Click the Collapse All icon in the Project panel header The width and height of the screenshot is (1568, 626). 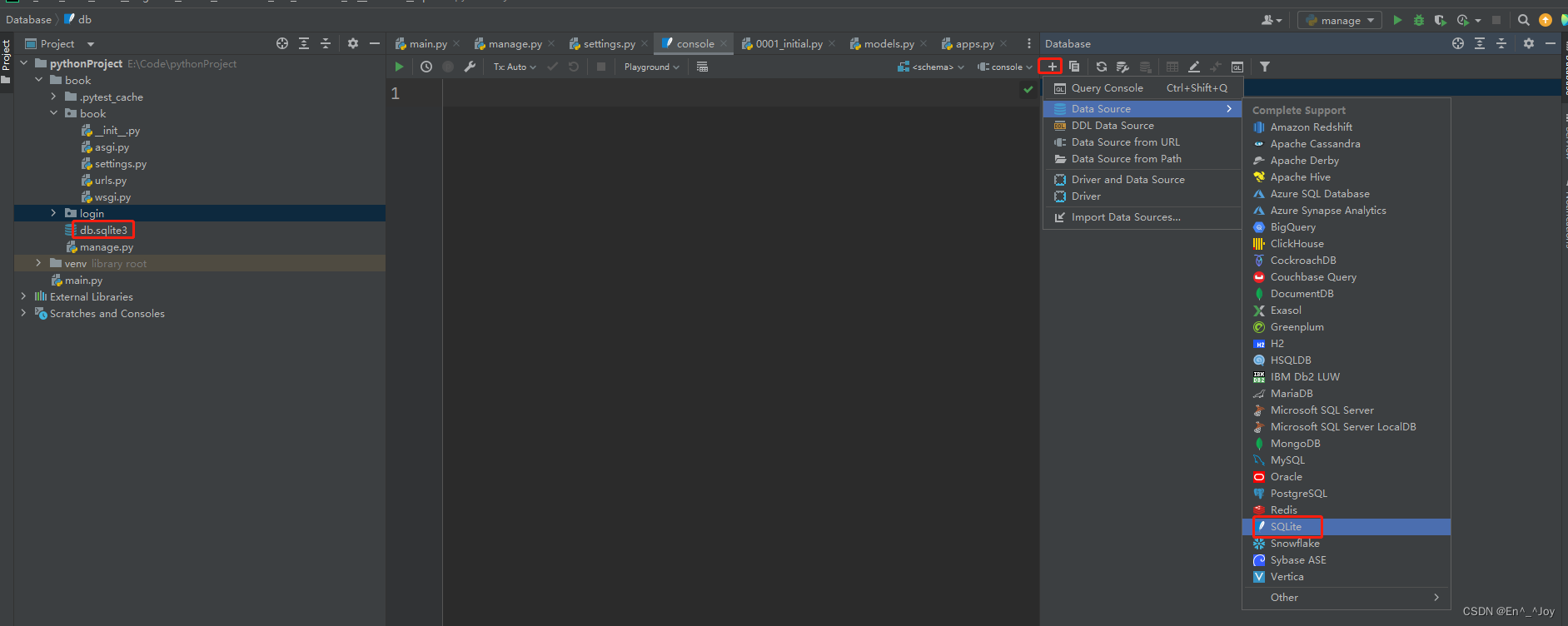click(x=326, y=43)
